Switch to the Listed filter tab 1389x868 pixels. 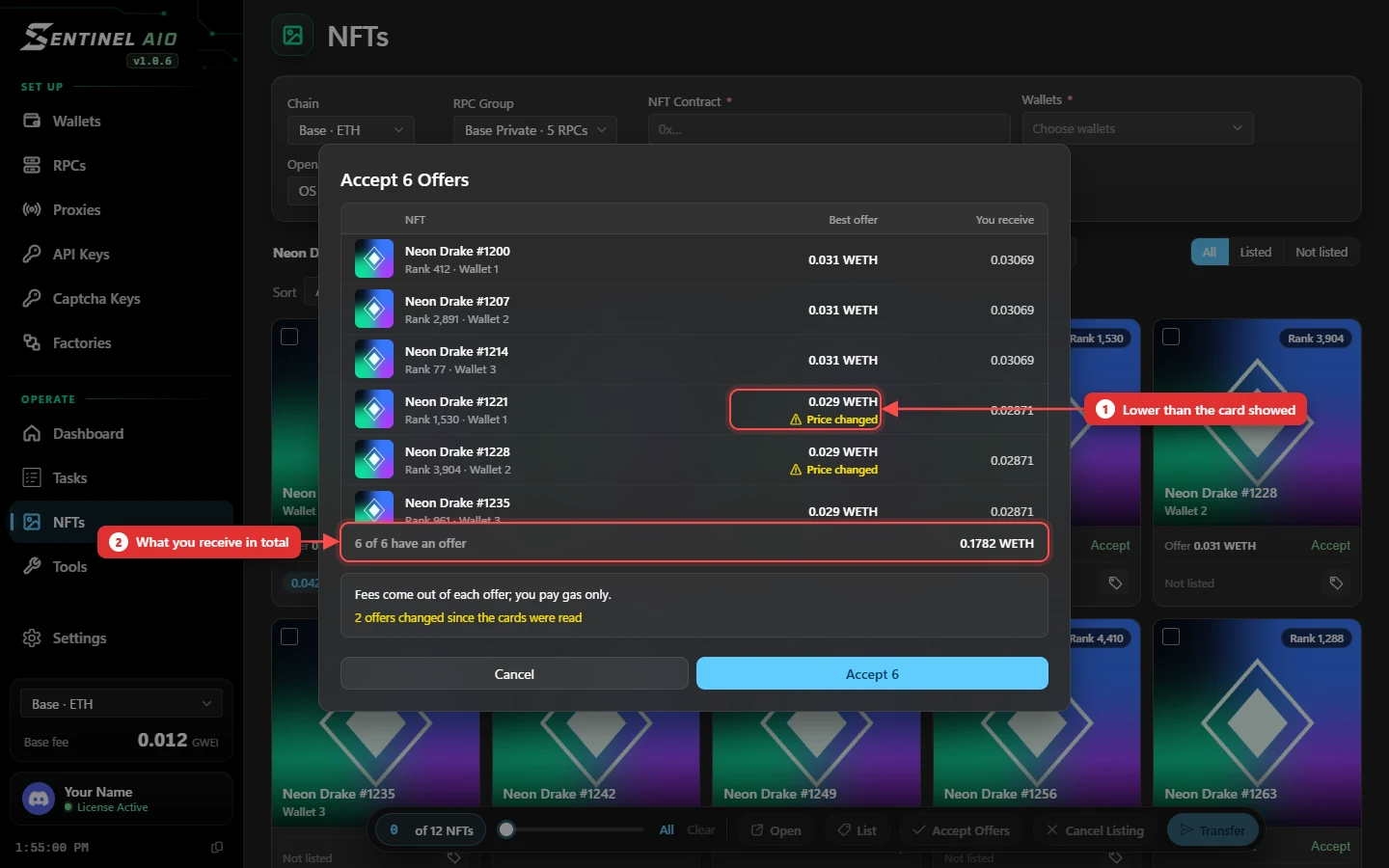click(1255, 252)
